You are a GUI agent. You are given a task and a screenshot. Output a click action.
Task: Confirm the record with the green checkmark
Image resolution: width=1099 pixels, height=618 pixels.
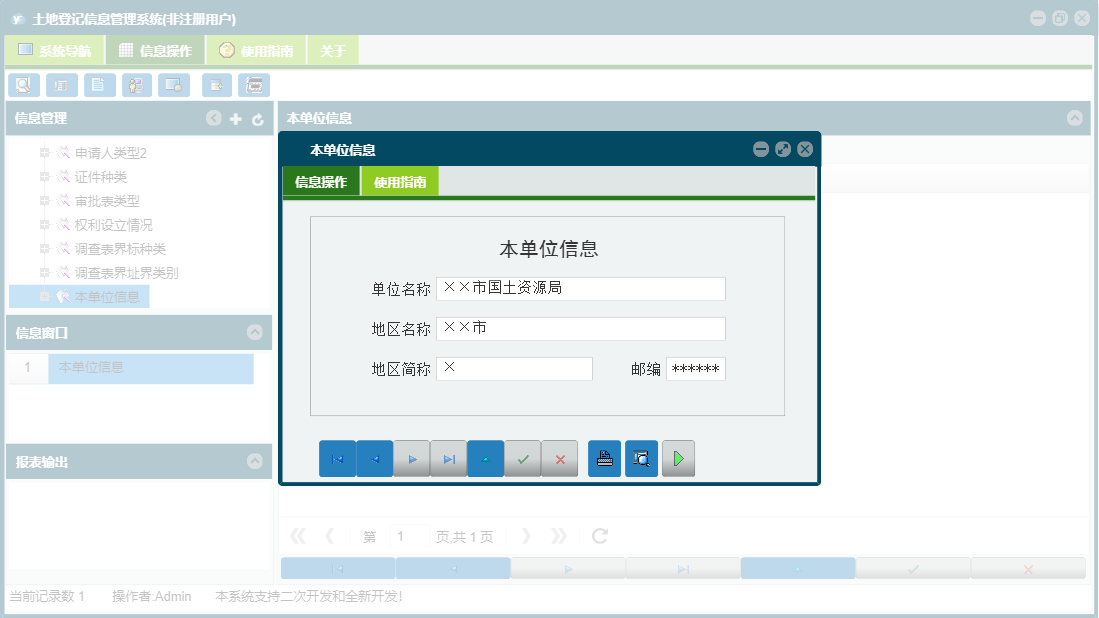pos(522,459)
